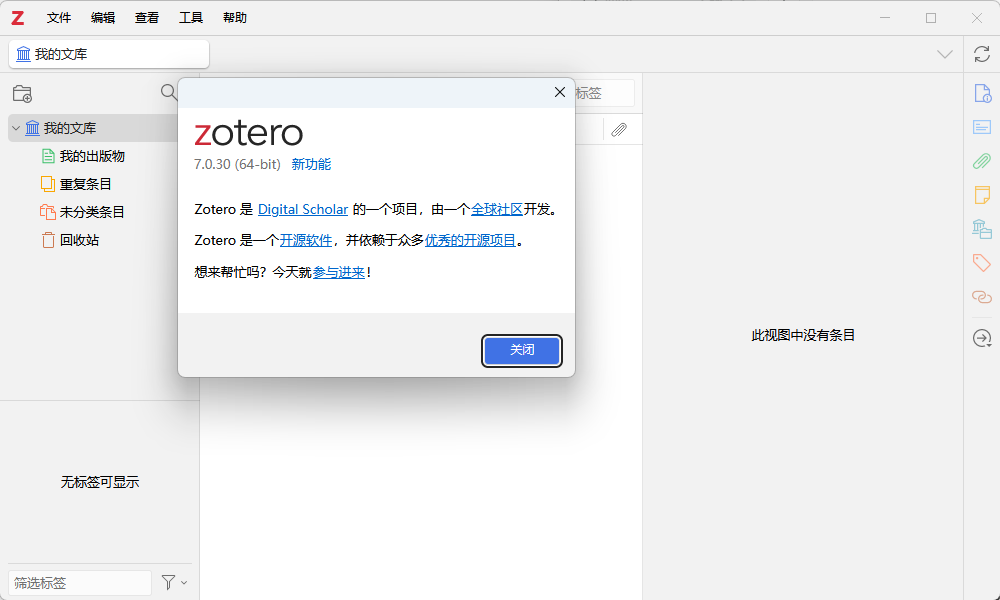Open the 帮助 menu
Viewport: 1000px width, 600px height.
click(x=234, y=17)
